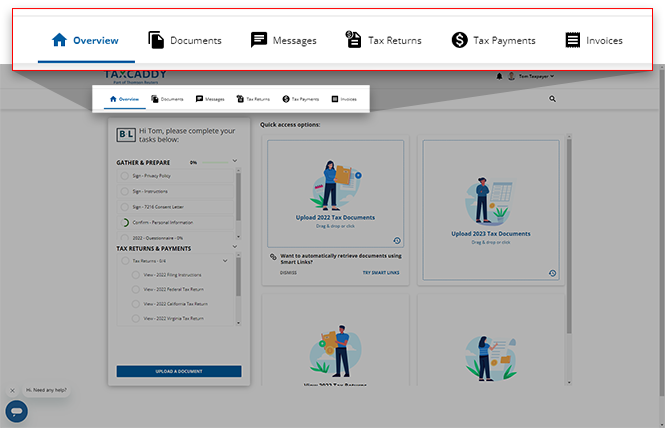Click the Smart Links chain icon
Viewport: 665px width, 428px height.
273,257
